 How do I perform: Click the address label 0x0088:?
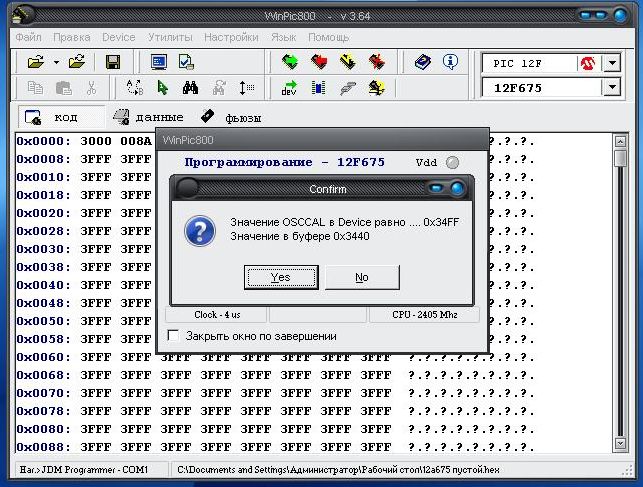[43, 447]
